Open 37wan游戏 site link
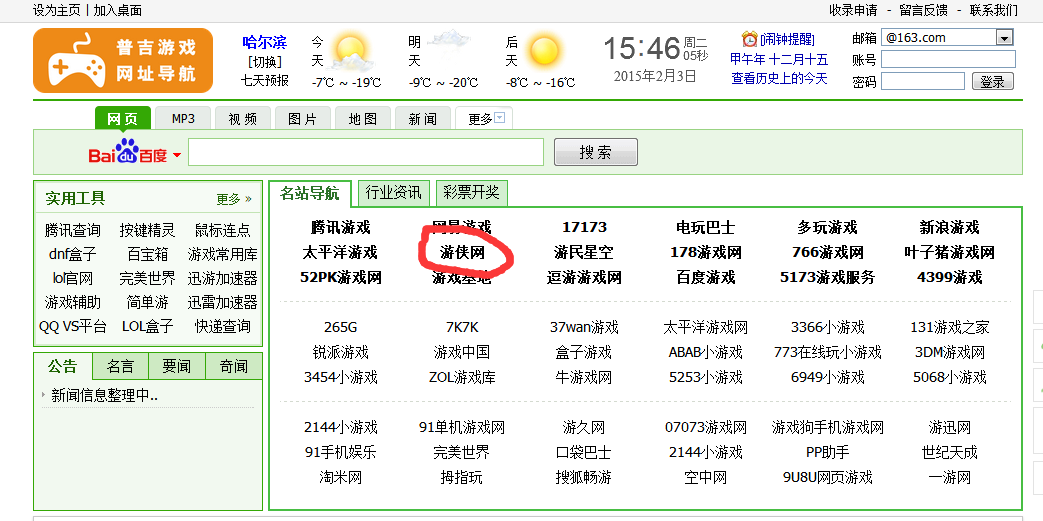The width and height of the screenshot is (1043, 521). 584,327
